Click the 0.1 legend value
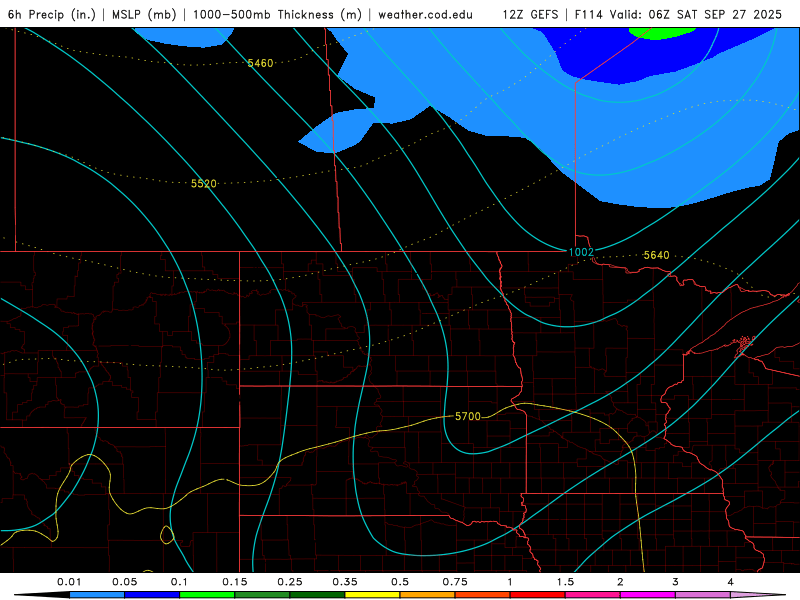Image resolution: width=800 pixels, height=600 pixels. [x=179, y=582]
